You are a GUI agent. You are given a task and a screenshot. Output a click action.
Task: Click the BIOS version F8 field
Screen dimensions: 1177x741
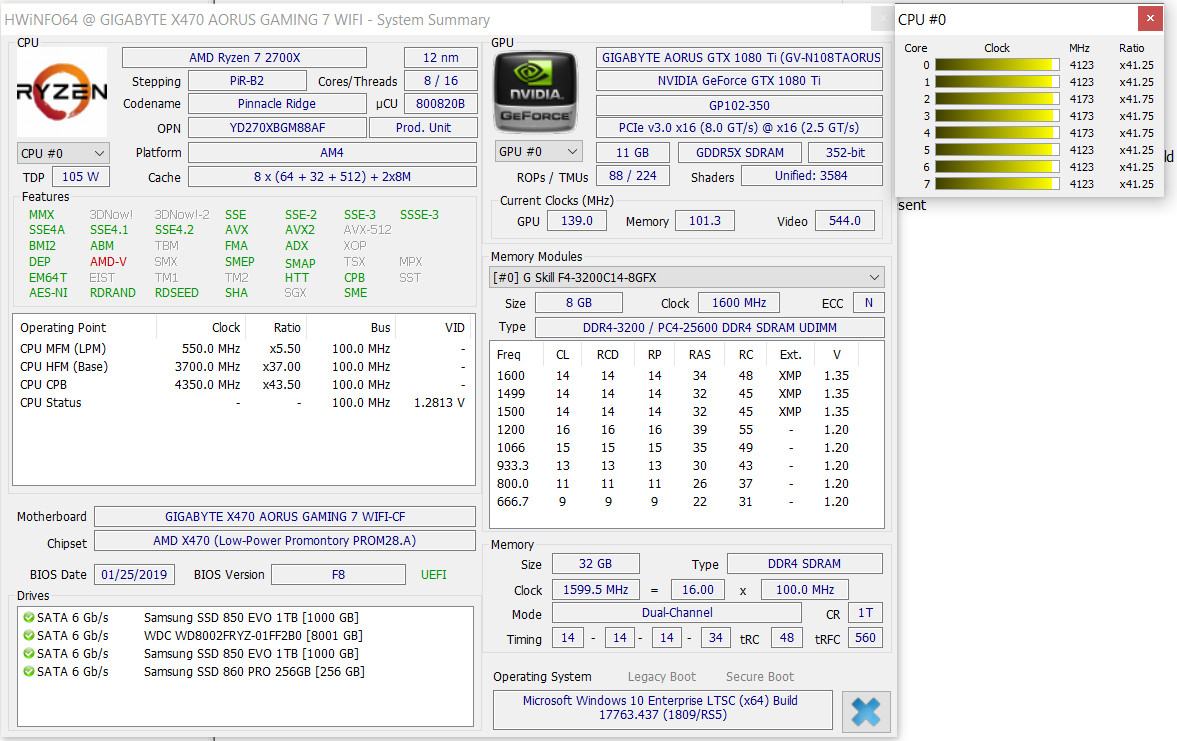click(x=339, y=574)
